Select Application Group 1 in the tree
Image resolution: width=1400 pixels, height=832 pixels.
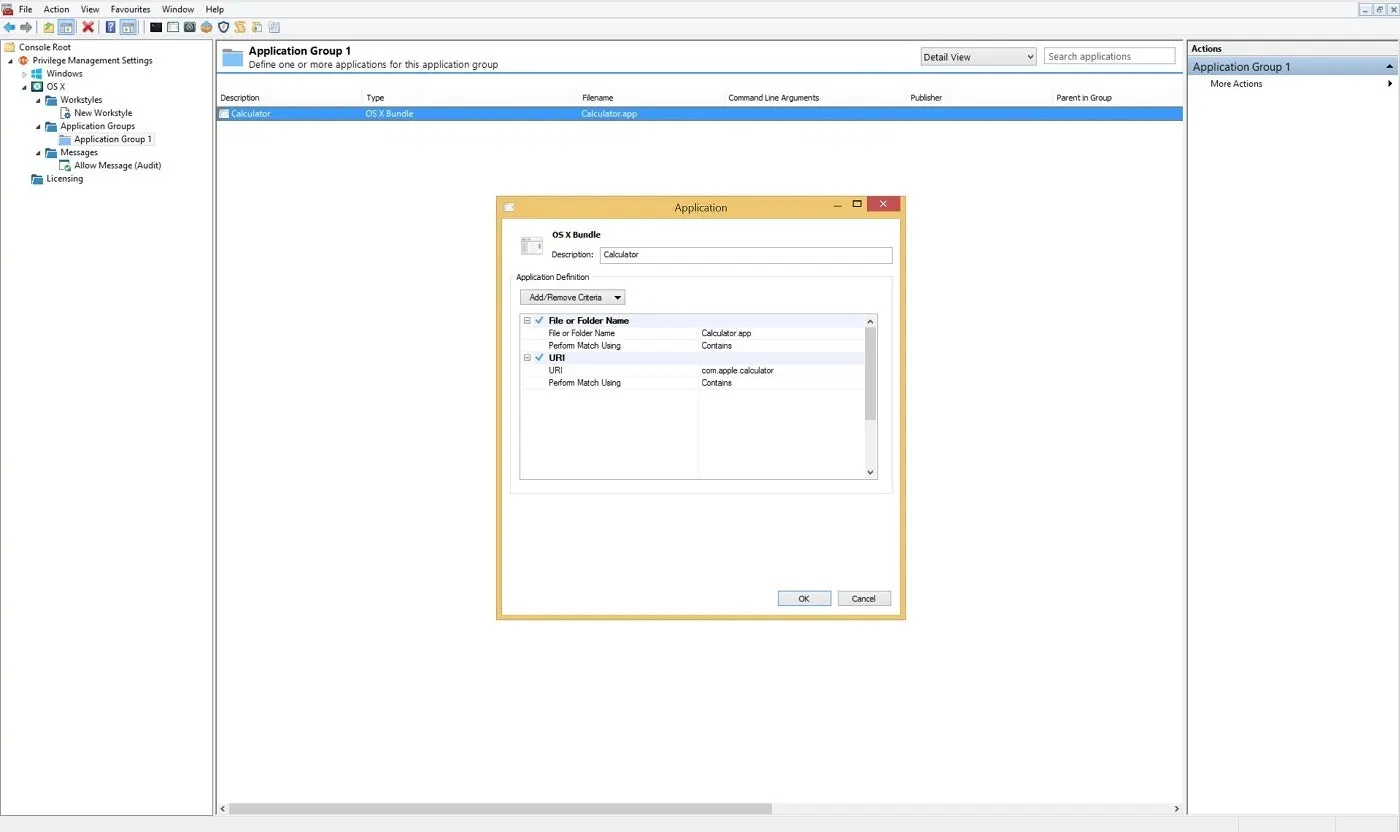(x=113, y=139)
